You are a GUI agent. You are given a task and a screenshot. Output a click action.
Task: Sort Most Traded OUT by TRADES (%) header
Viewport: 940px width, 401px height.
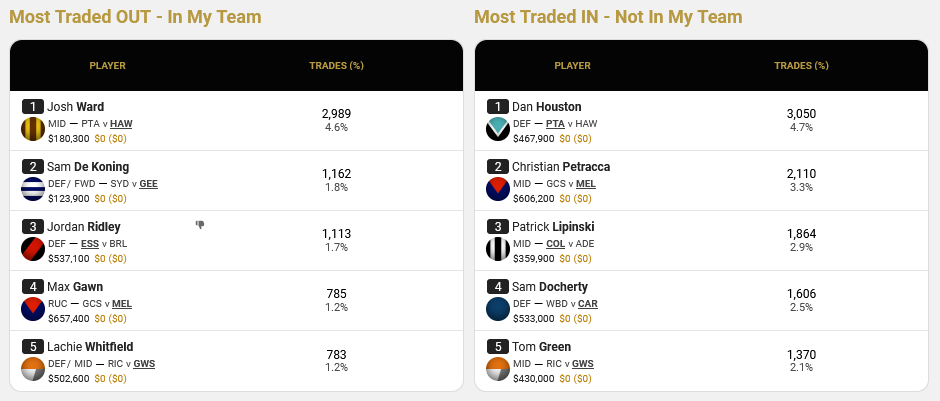point(336,66)
